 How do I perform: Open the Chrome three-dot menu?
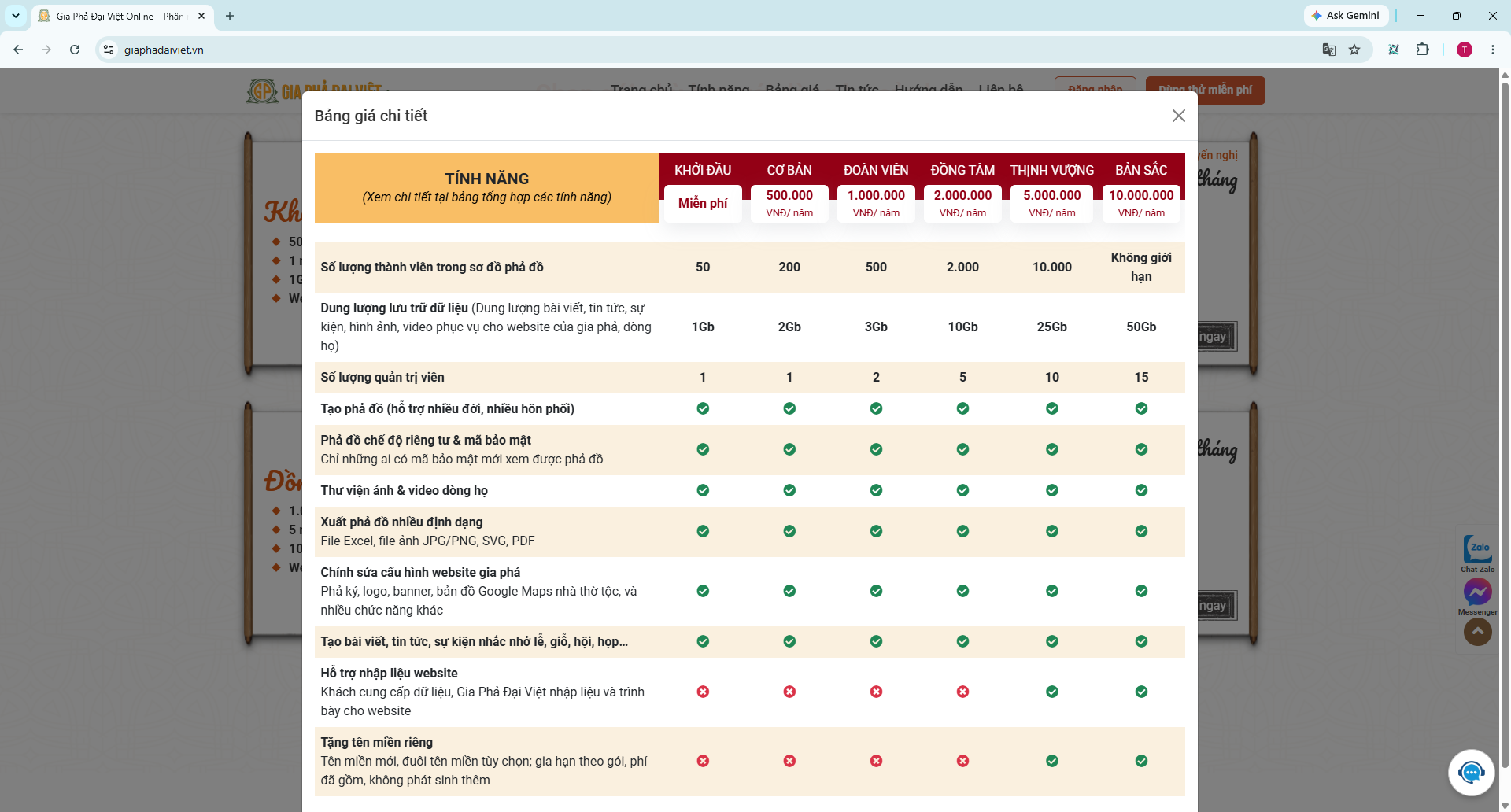(x=1493, y=50)
